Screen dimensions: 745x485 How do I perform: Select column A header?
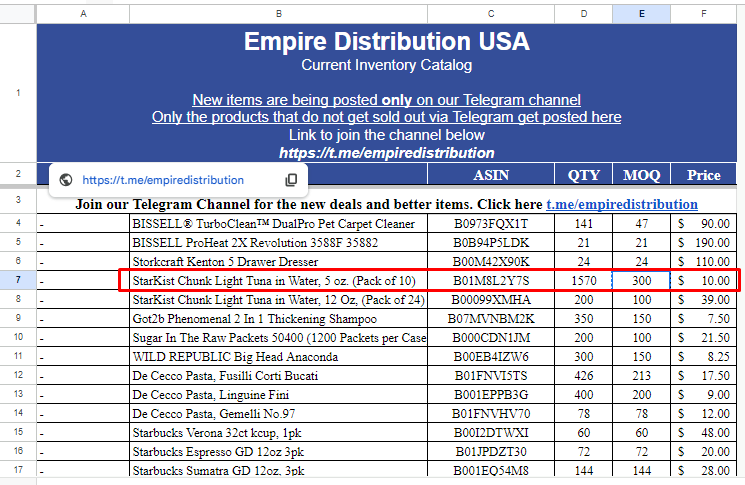pyautogui.click(x=83, y=14)
